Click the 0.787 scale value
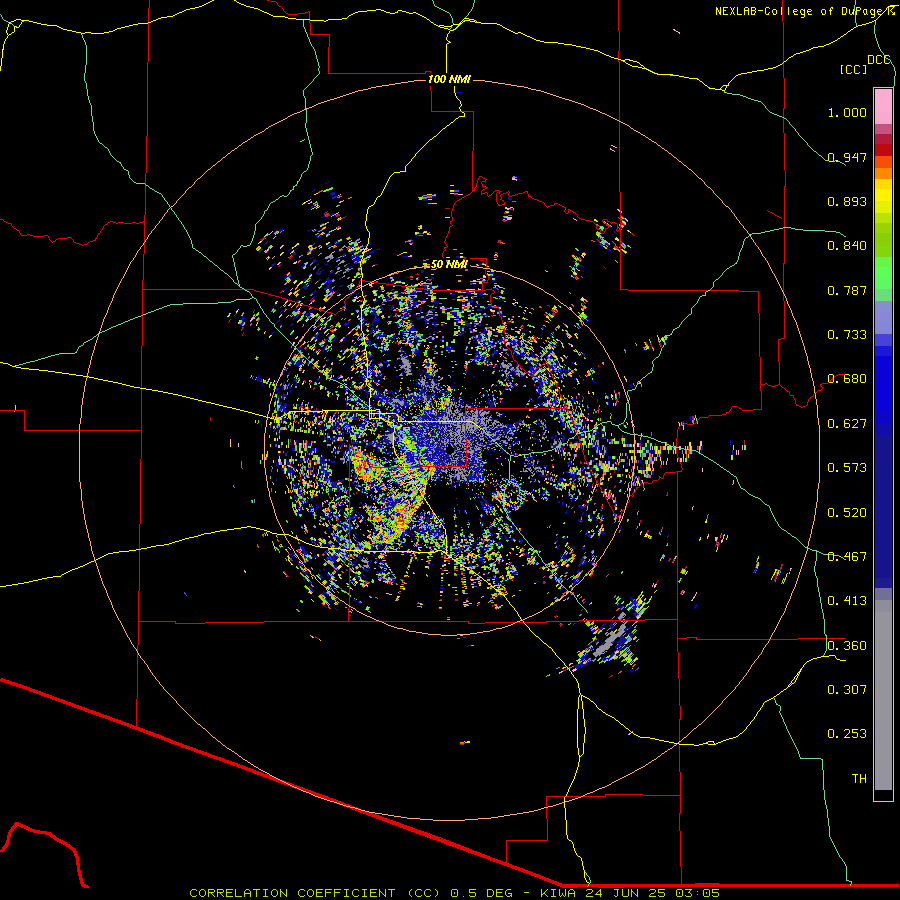This screenshot has width=900, height=900. click(847, 290)
